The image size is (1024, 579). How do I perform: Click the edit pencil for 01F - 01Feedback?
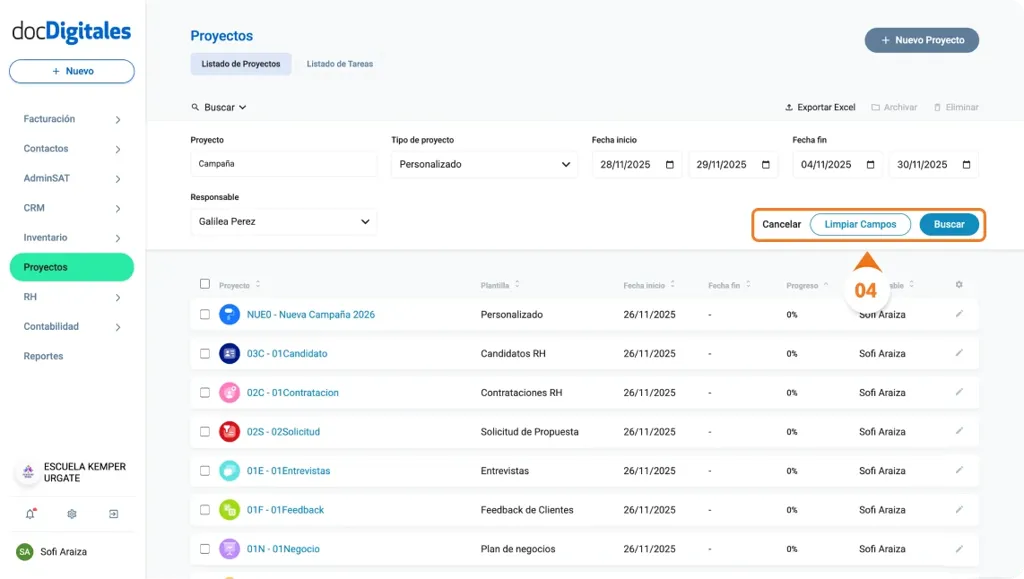point(959,509)
